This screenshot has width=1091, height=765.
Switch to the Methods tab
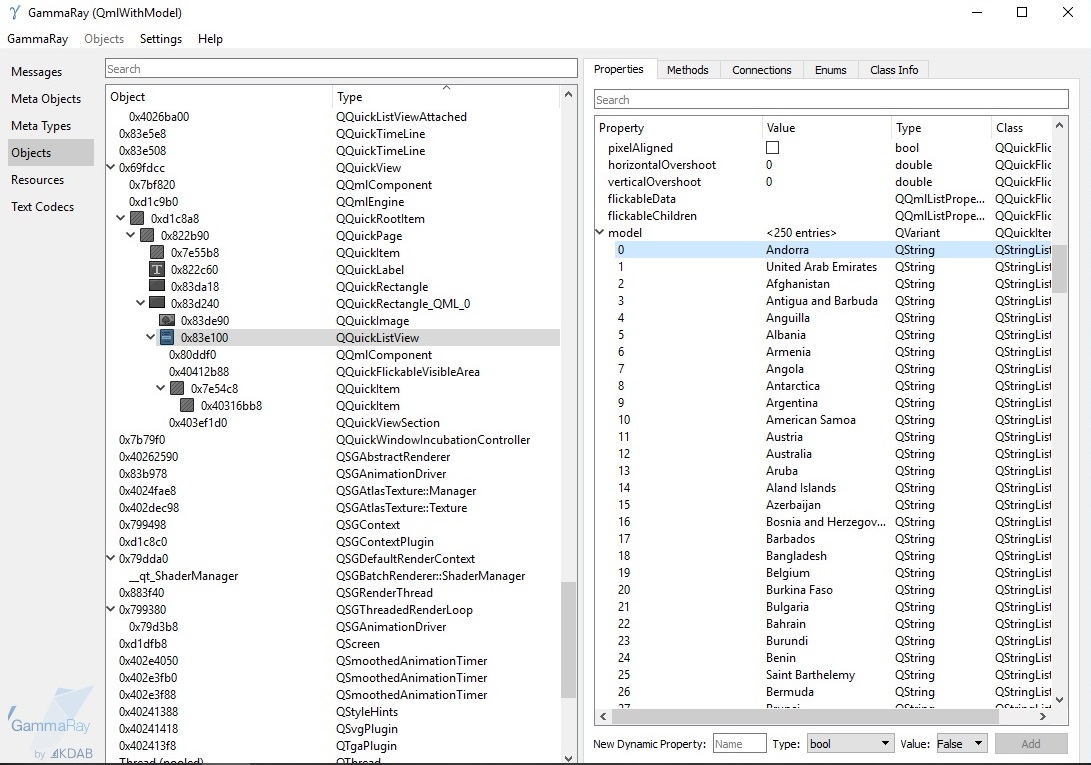click(687, 70)
